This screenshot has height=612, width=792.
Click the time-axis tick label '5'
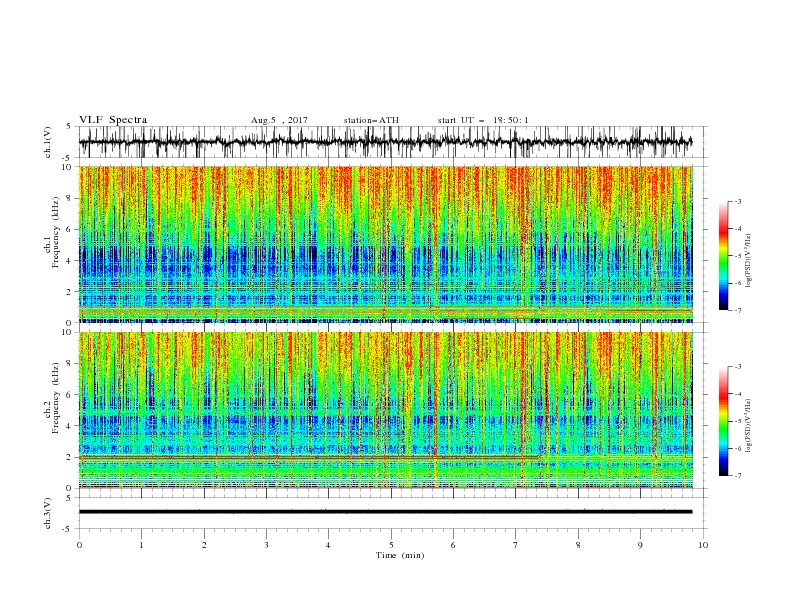(x=391, y=545)
